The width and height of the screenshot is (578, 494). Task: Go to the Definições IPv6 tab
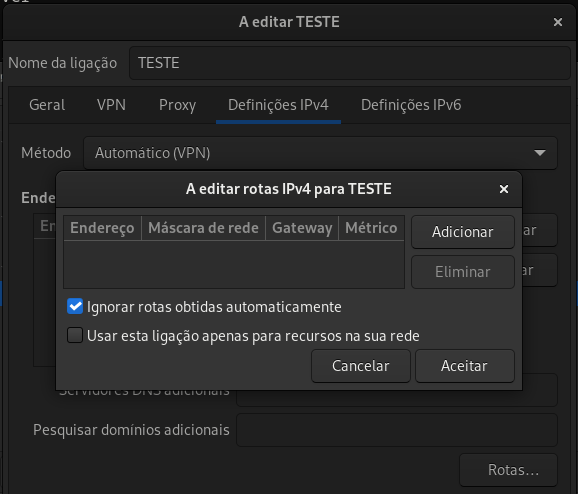point(411,105)
